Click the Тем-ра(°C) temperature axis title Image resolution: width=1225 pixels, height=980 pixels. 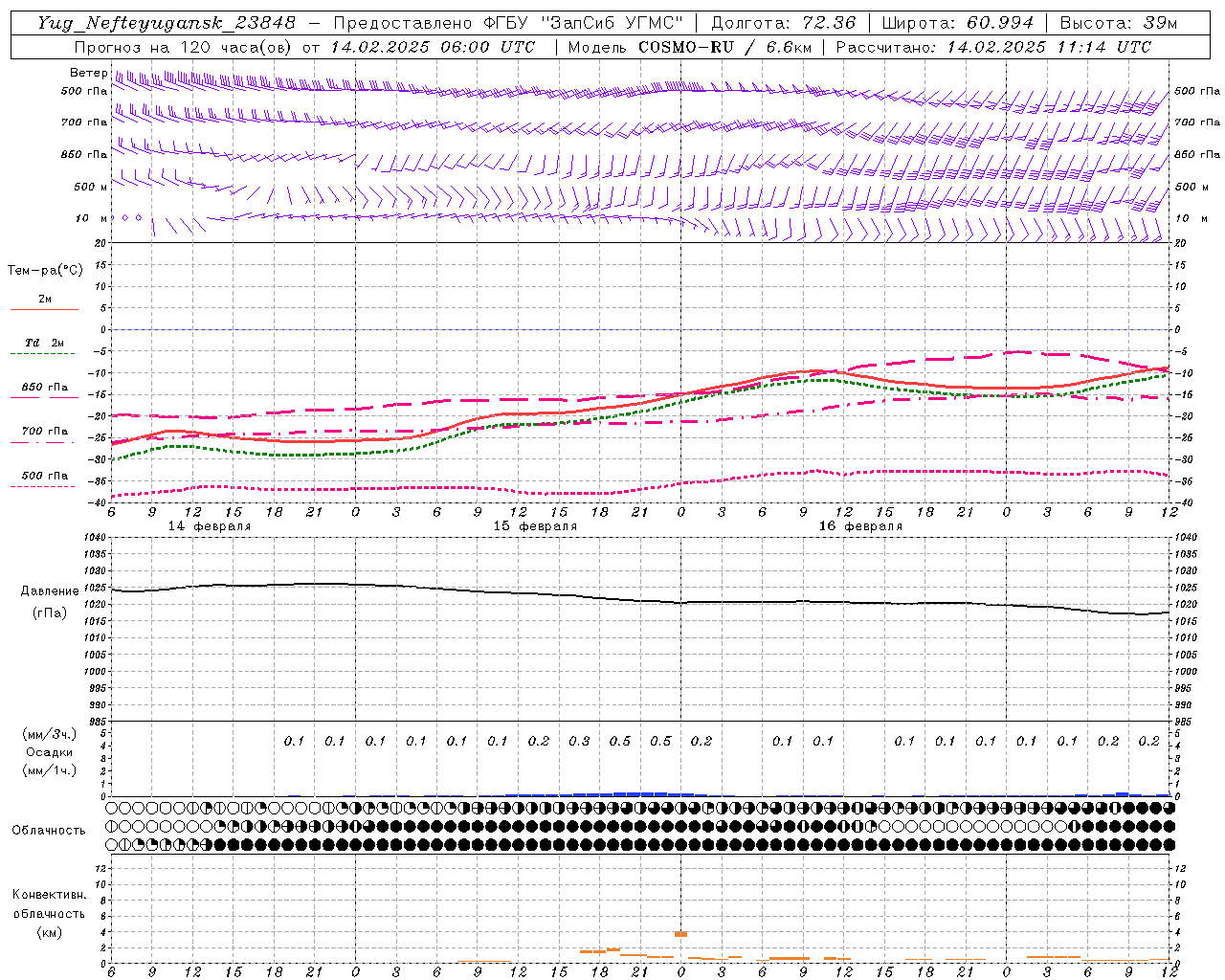tap(45, 270)
